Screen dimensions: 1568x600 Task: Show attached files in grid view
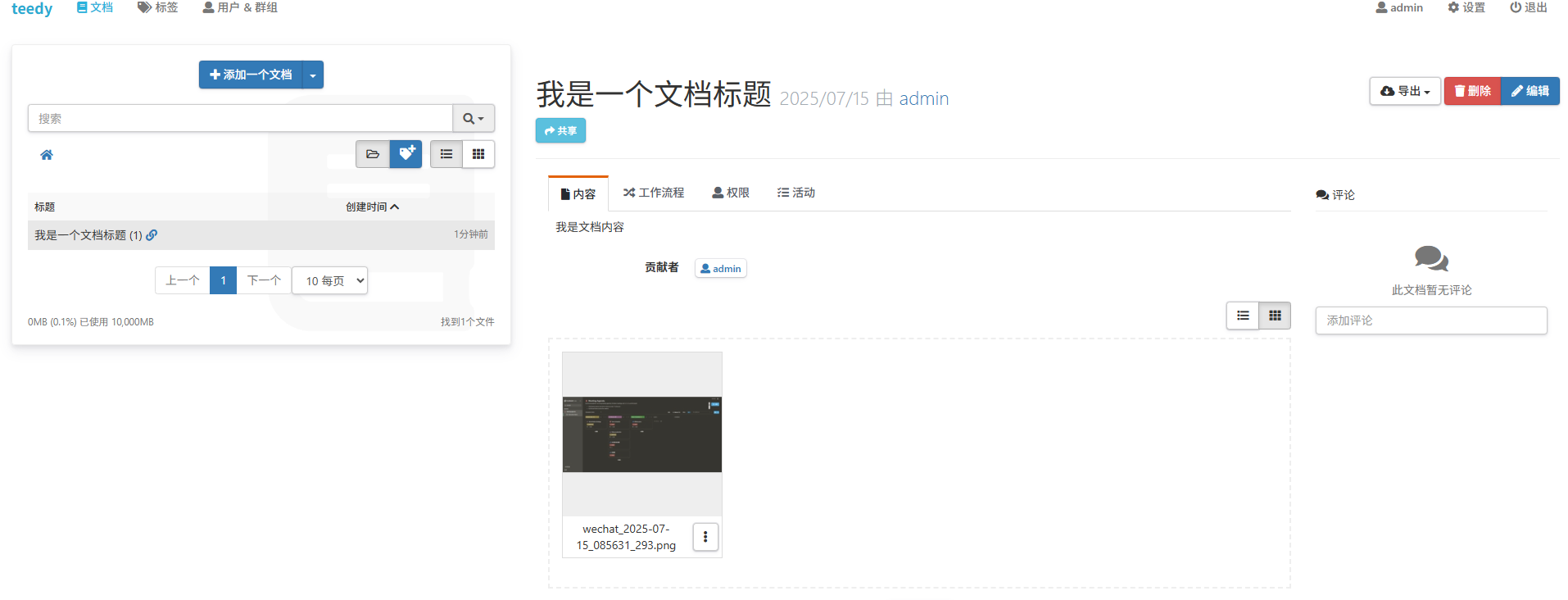point(1275,316)
